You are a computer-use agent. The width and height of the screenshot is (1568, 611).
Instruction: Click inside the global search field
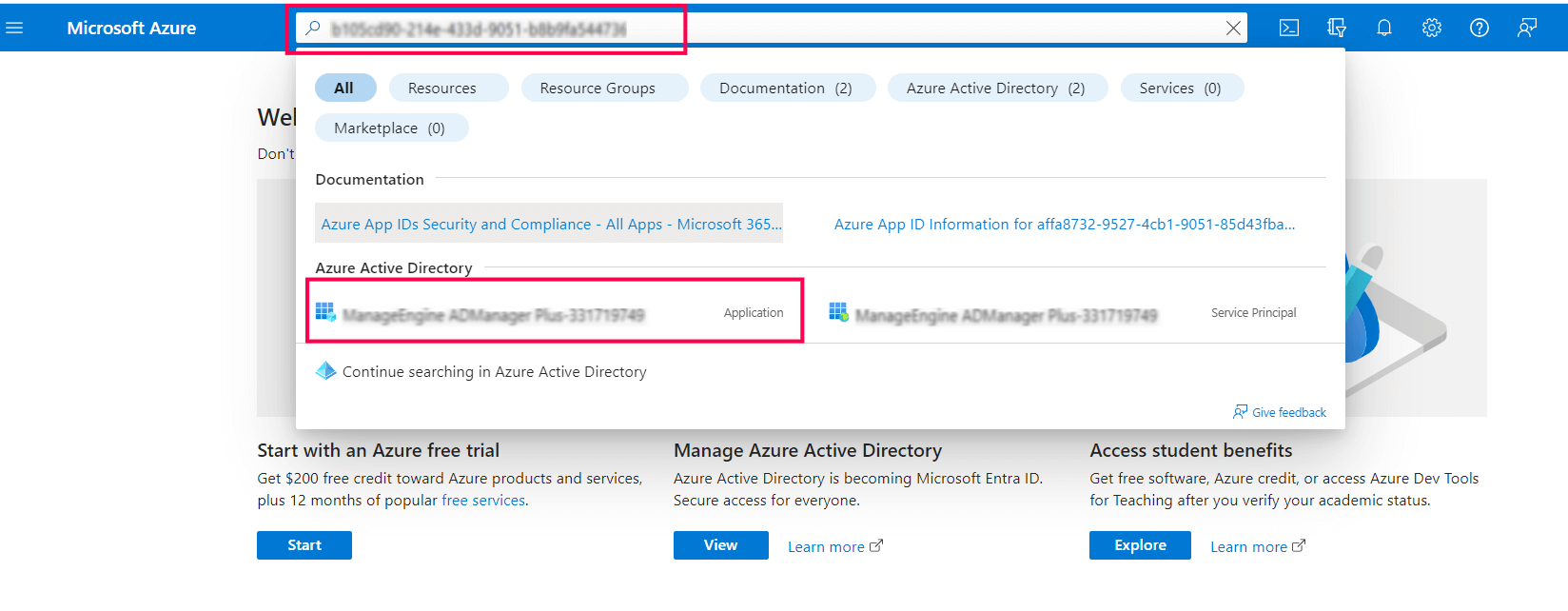point(761,29)
